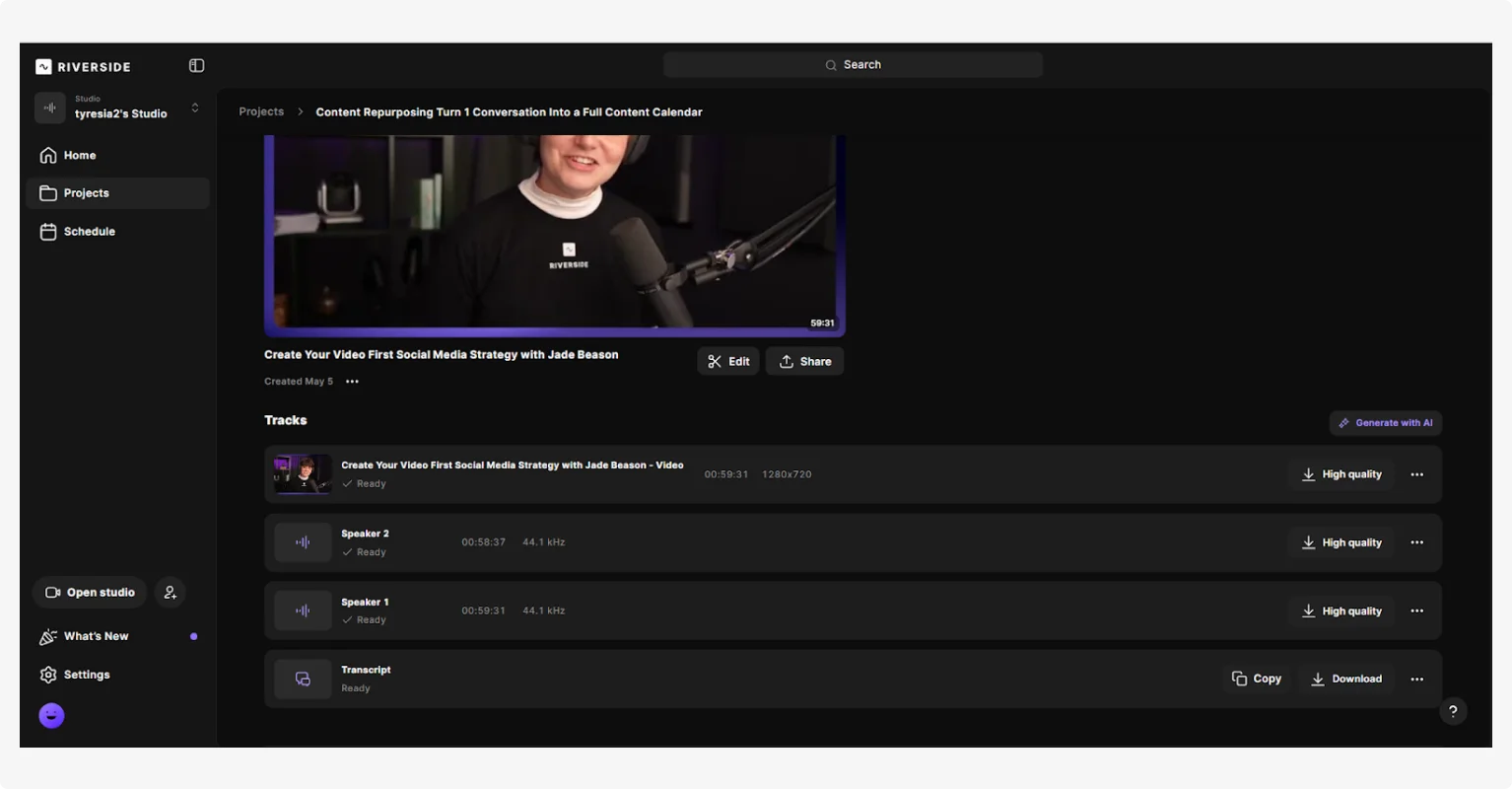The height and width of the screenshot is (789, 1512).
Task: Click Generate with AI button
Action: tap(1386, 423)
